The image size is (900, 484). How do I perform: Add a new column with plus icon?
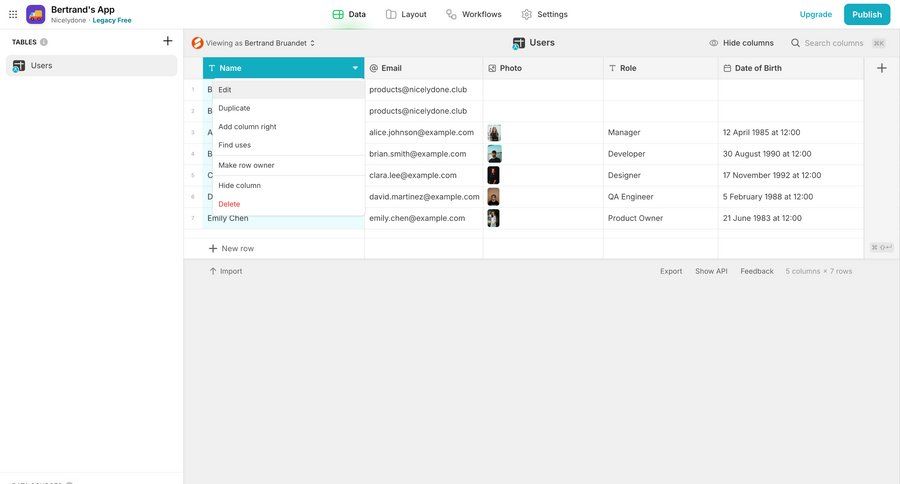(882, 68)
